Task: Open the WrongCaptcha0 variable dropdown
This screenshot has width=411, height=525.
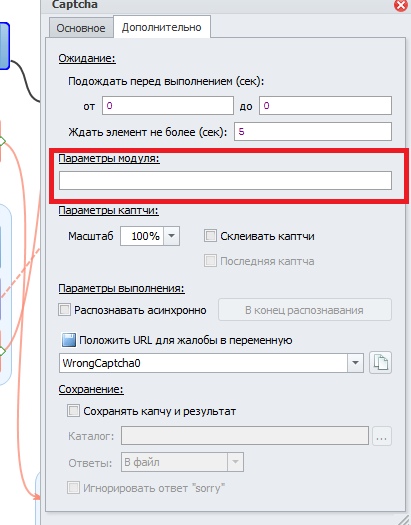Action: click(x=355, y=363)
